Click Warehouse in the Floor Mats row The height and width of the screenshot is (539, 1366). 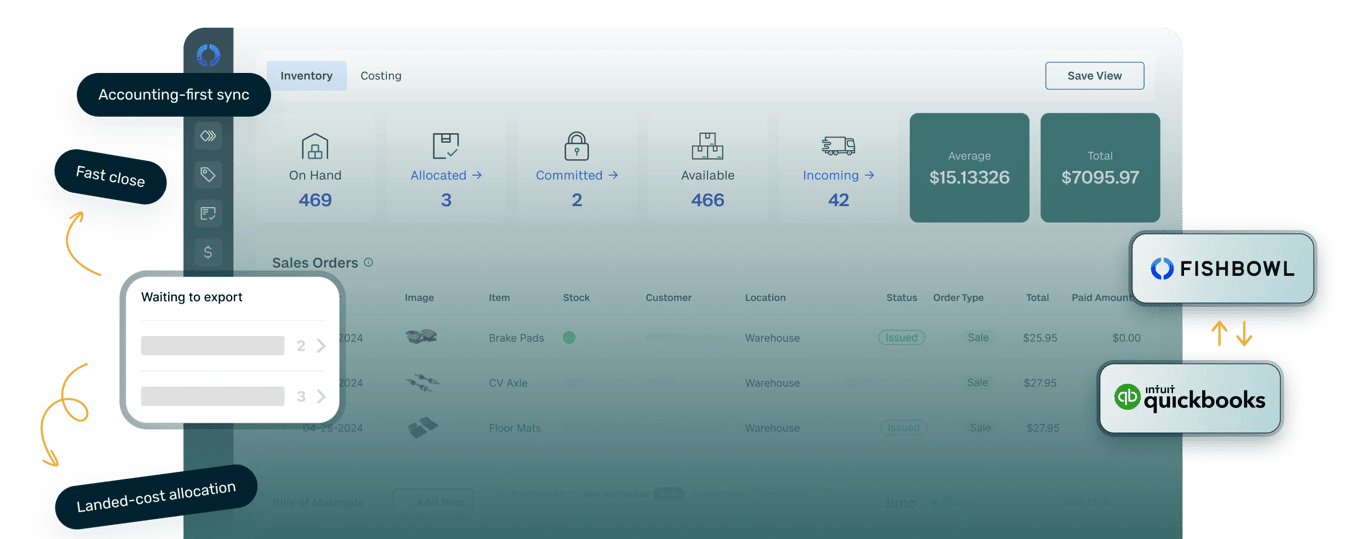772,428
